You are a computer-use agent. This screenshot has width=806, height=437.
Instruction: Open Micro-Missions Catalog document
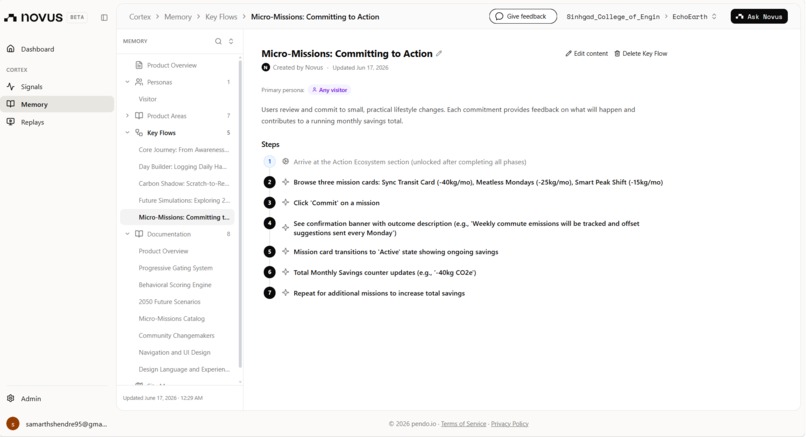coord(171,319)
